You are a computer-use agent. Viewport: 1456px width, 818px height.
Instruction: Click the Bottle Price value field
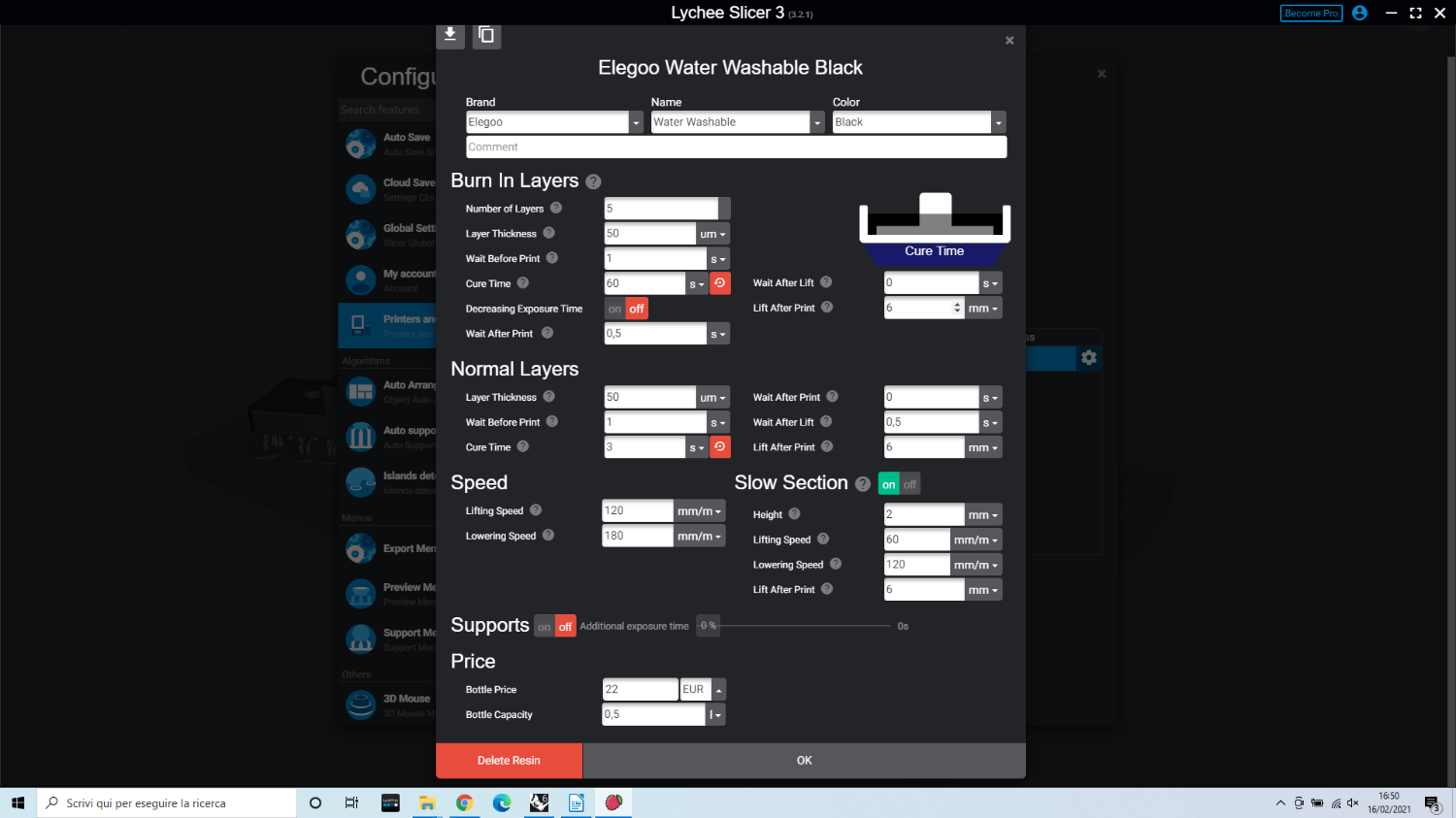641,690
